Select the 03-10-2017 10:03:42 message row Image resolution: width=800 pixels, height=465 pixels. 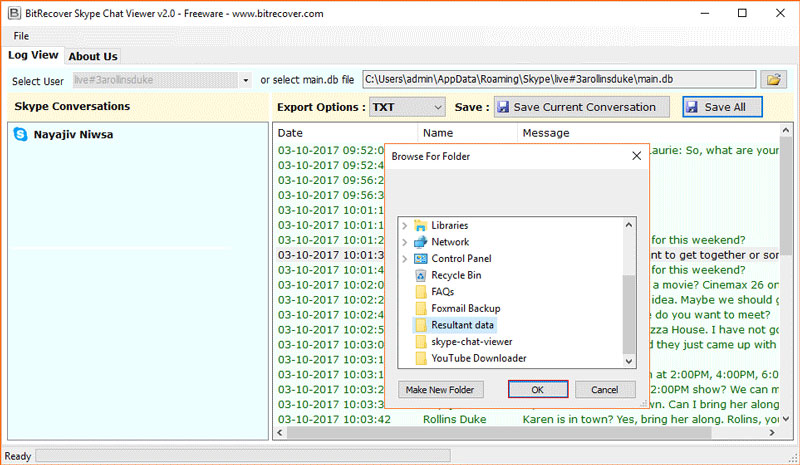point(527,419)
